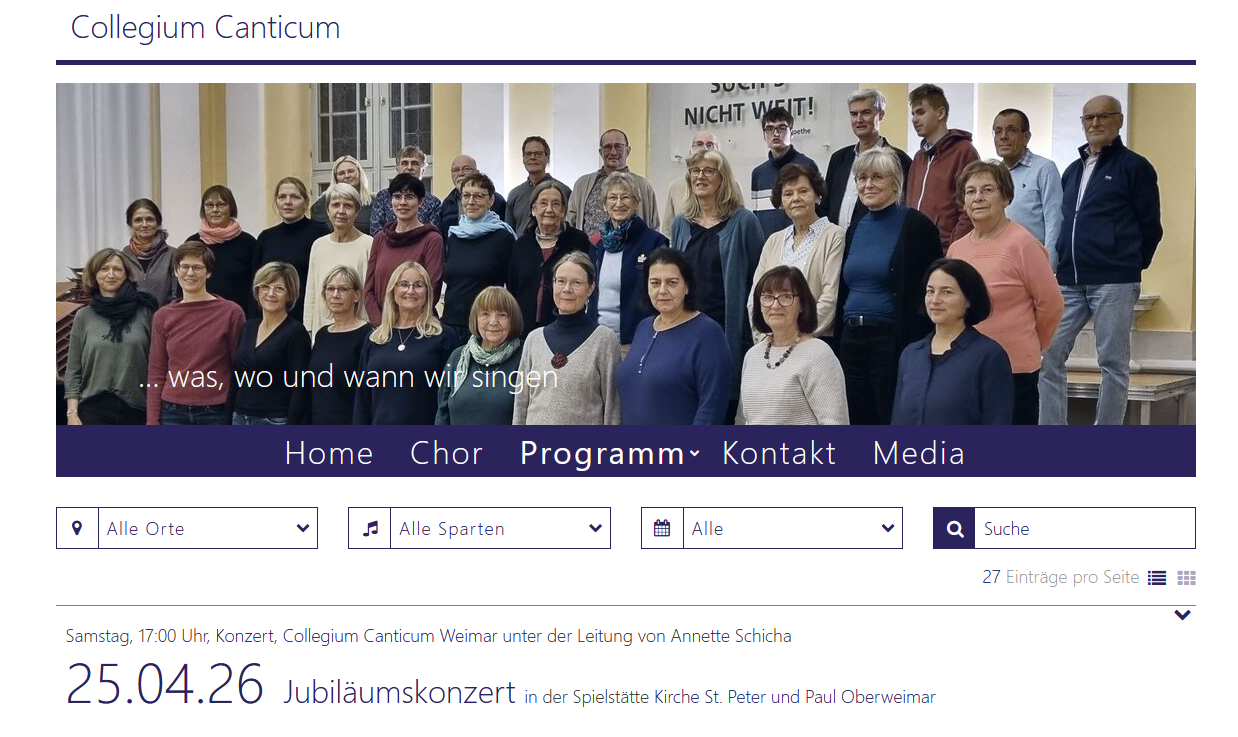Click the choir group photo banner
The image size is (1238, 737).
click(x=626, y=254)
